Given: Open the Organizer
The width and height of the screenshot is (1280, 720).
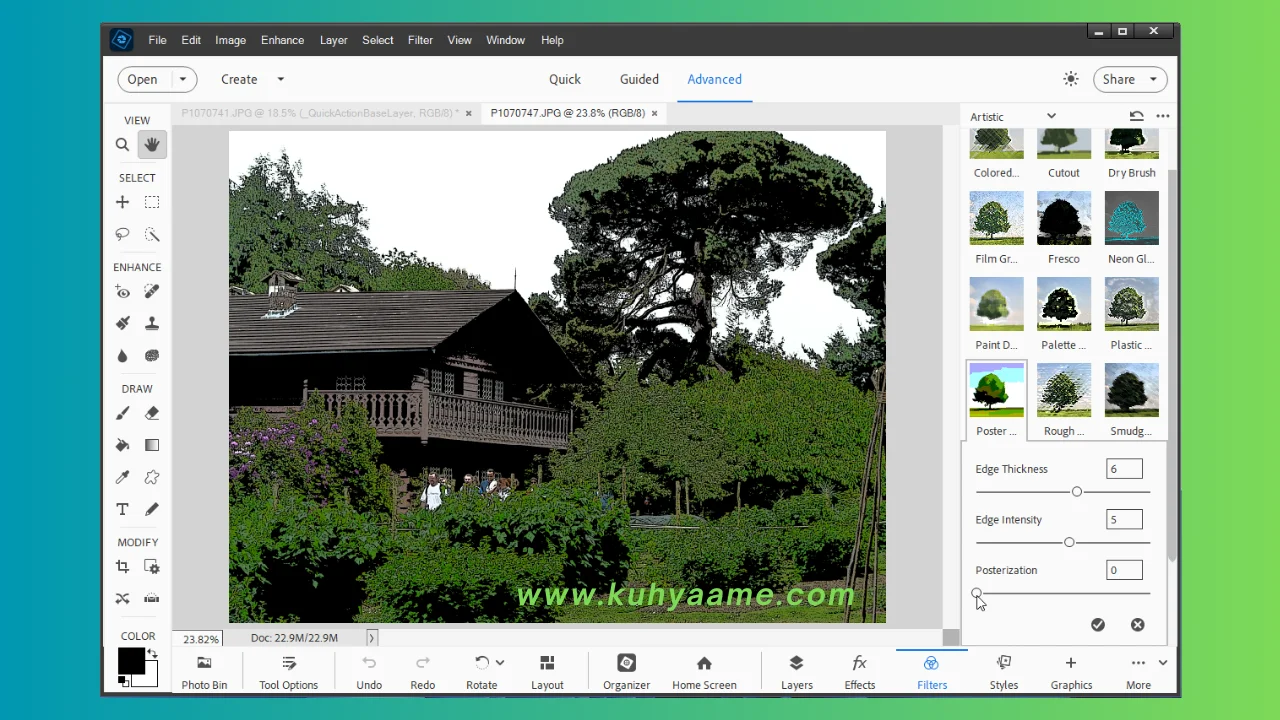Looking at the screenshot, I should [626, 673].
